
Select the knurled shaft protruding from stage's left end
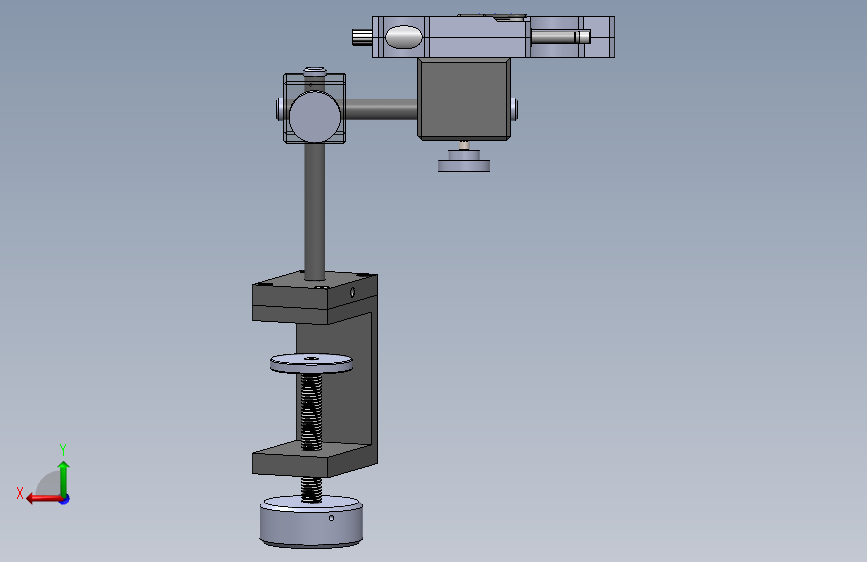point(362,37)
